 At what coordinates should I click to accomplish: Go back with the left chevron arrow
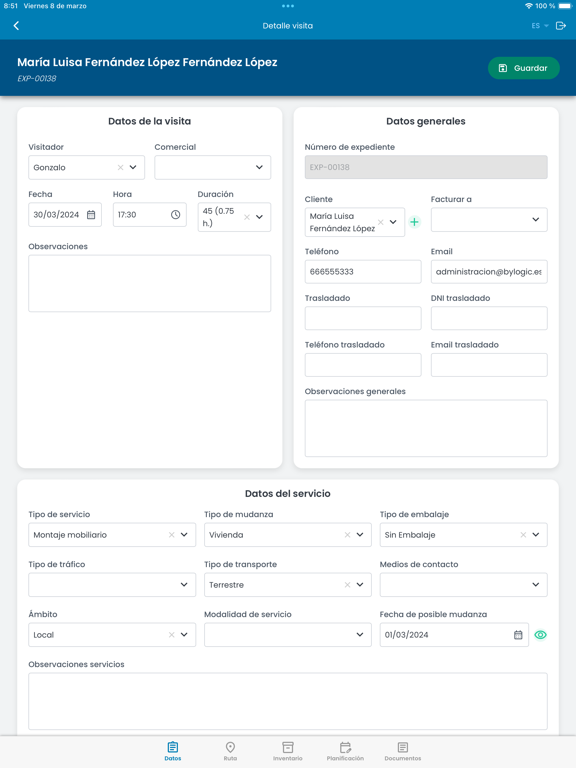point(16,25)
